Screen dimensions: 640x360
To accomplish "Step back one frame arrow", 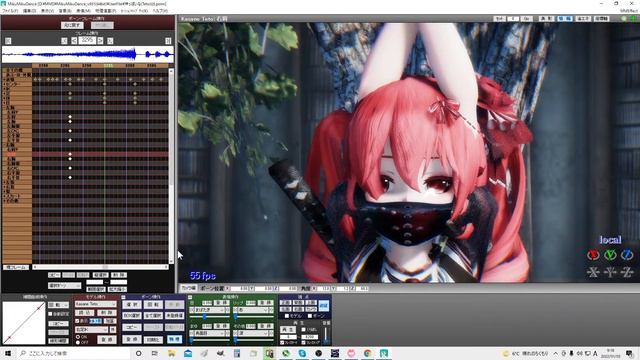I will coord(74,41).
